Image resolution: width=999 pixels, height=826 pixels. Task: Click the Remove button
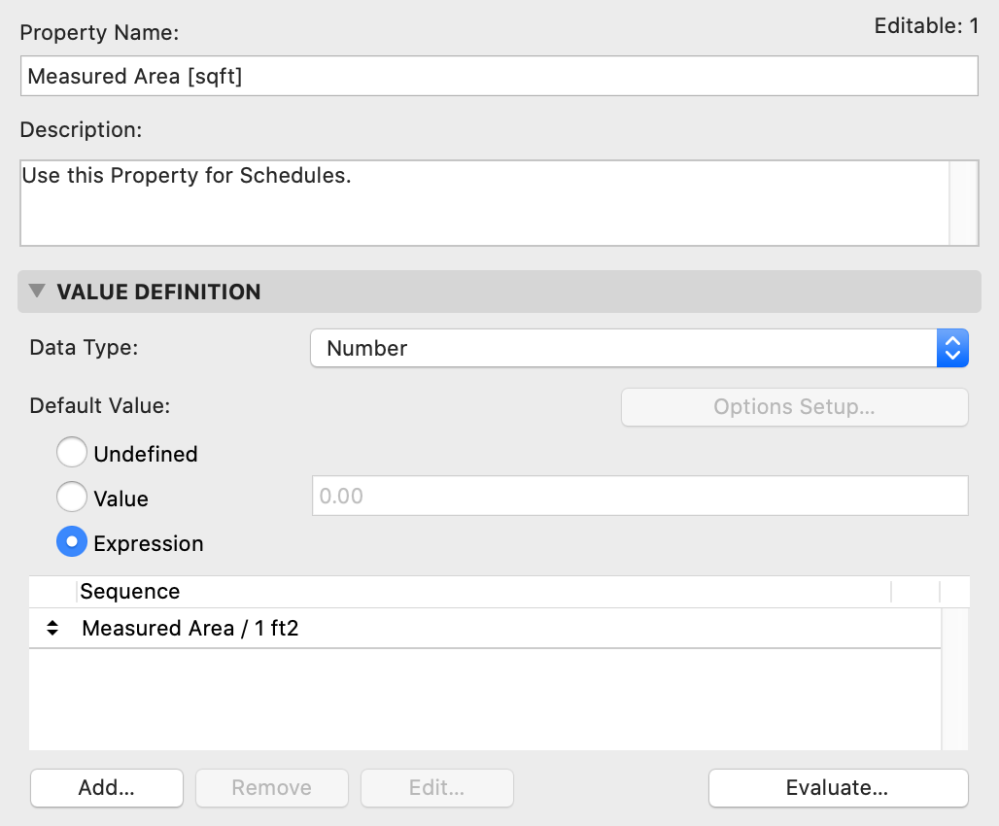[x=271, y=788]
